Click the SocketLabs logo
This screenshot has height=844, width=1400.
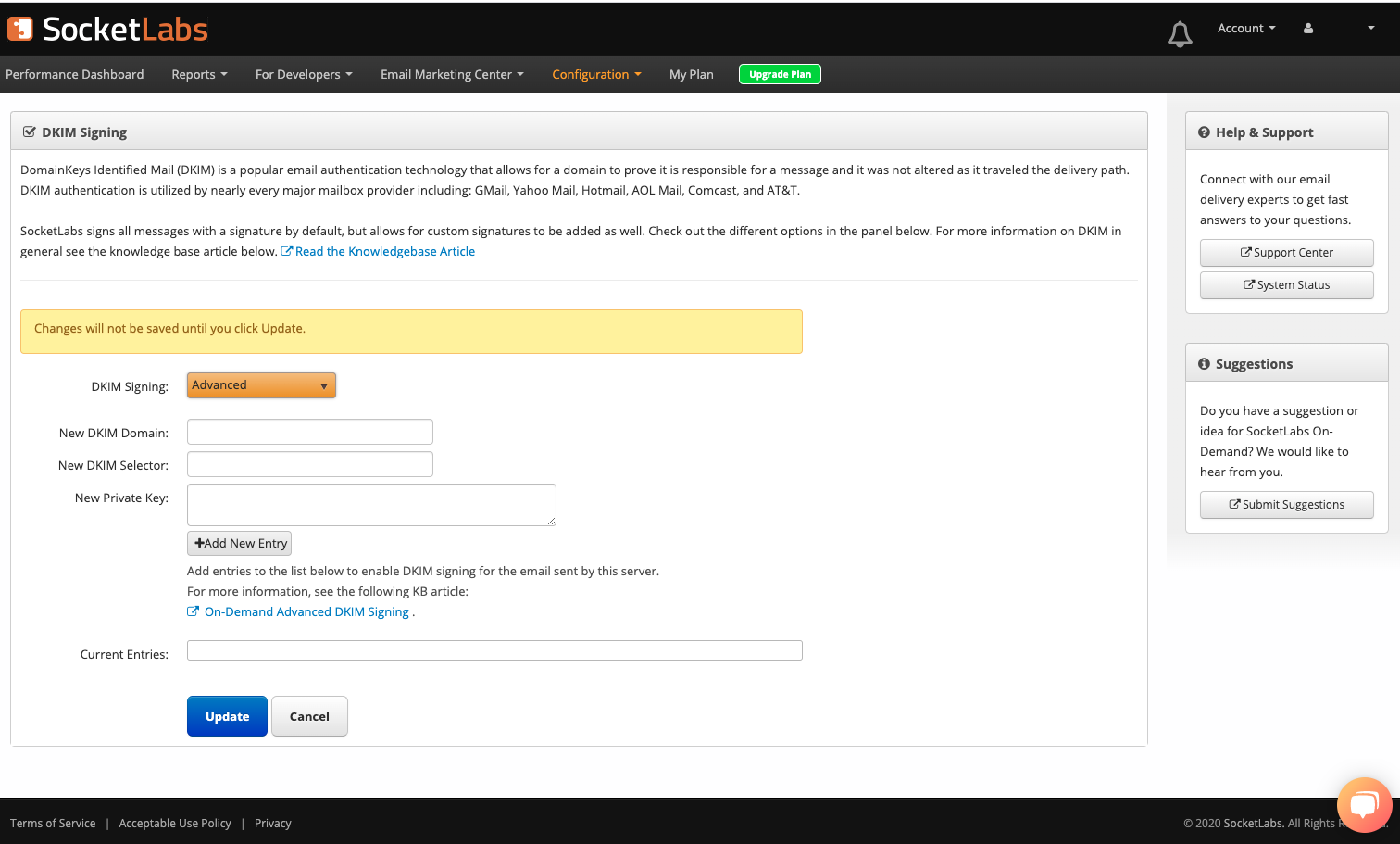[x=107, y=30]
